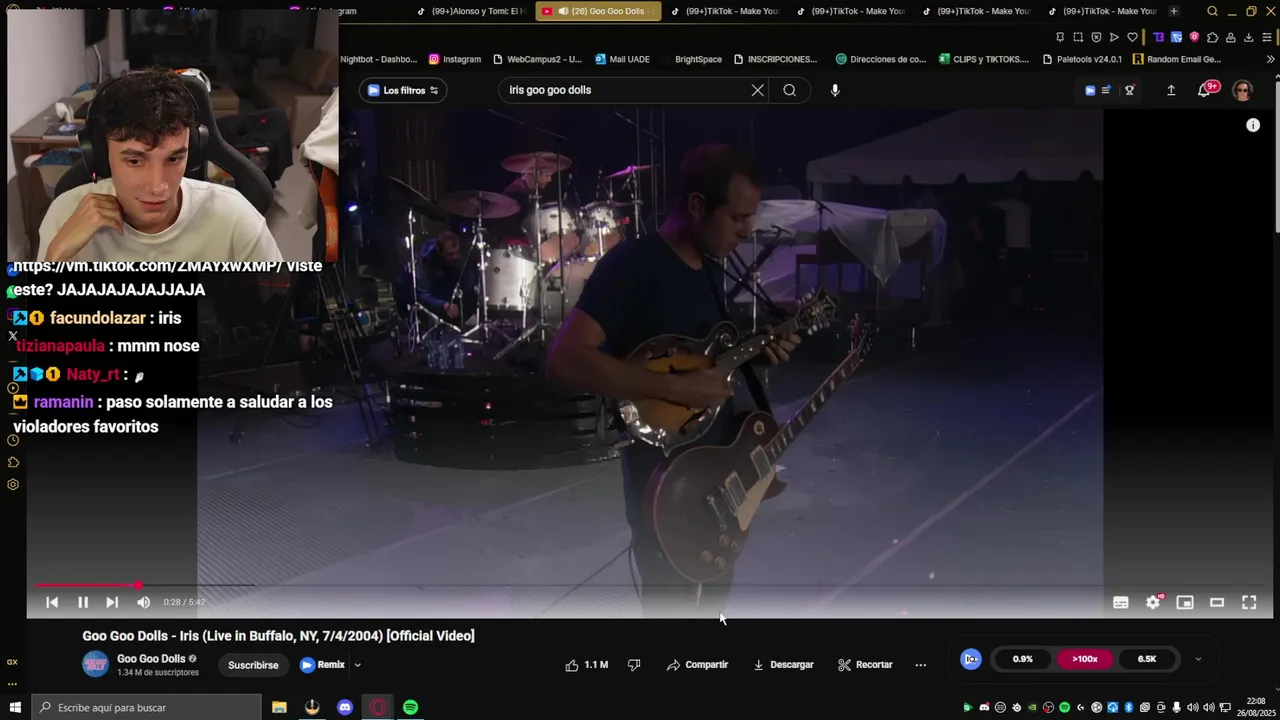Open browser tab search magnifier

(x=1212, y=11)
